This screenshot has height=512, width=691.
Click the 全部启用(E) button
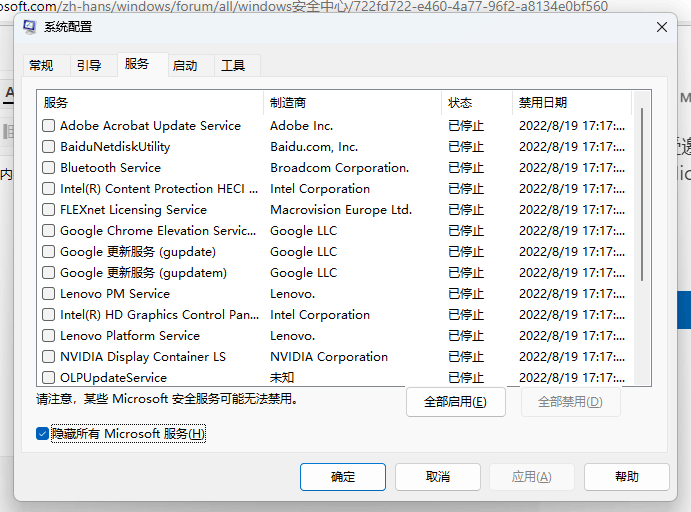(x=456, y=402)
